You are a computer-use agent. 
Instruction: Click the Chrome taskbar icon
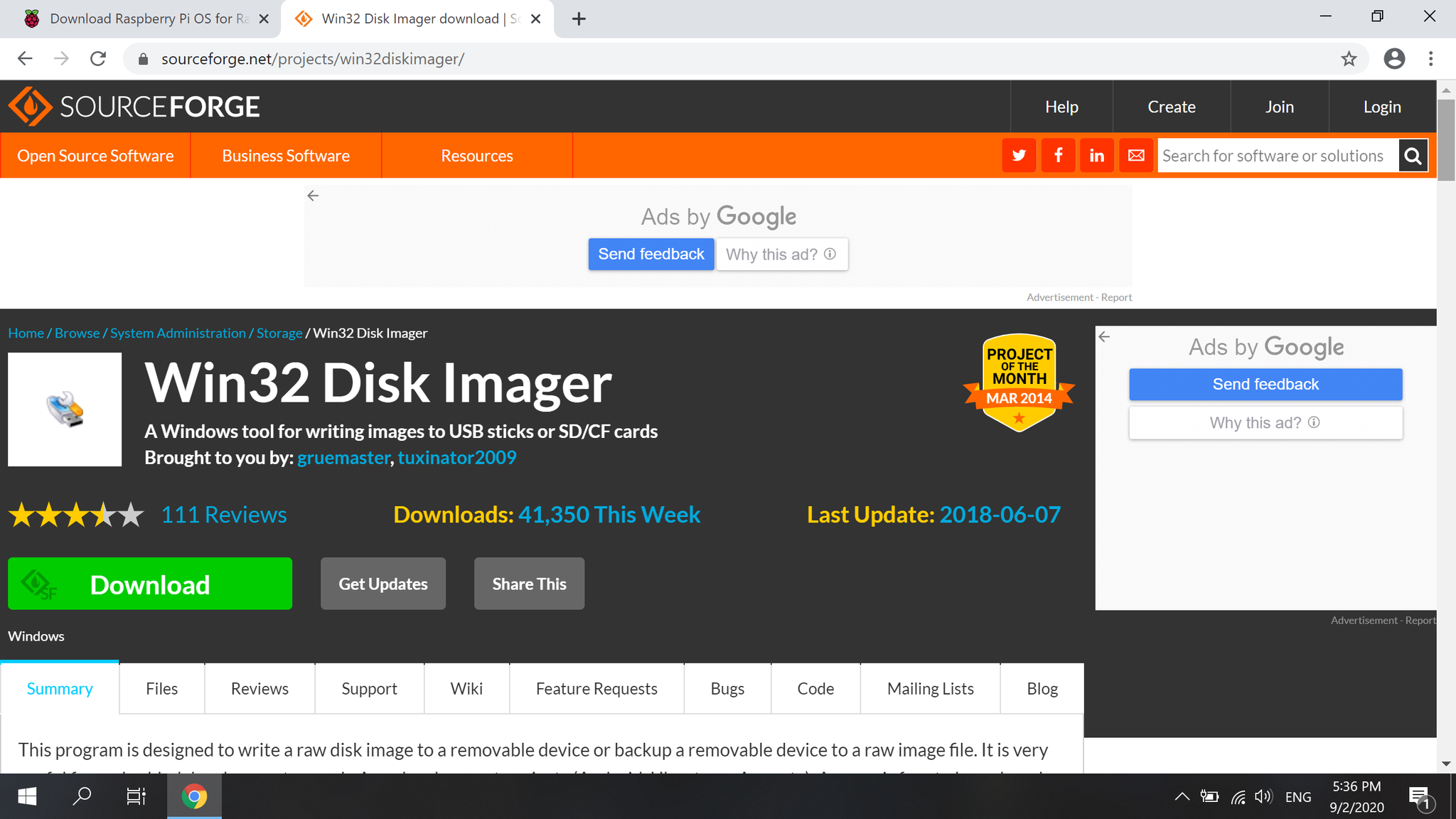point(194,796)
